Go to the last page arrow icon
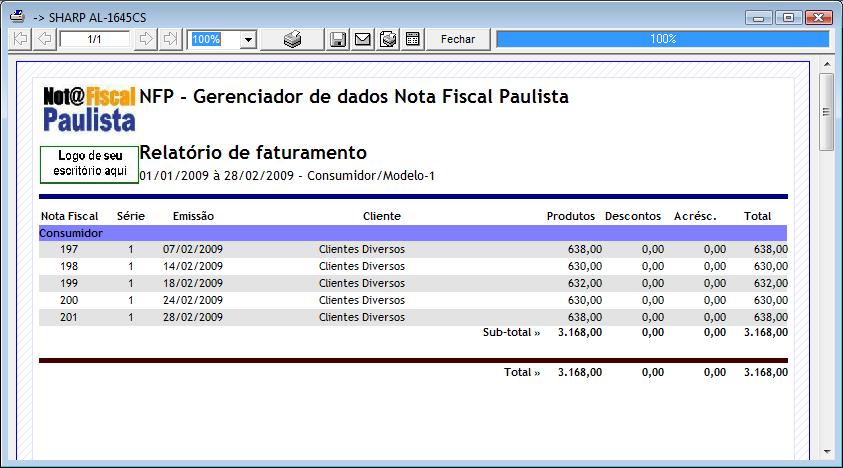 tap(170, 39)
